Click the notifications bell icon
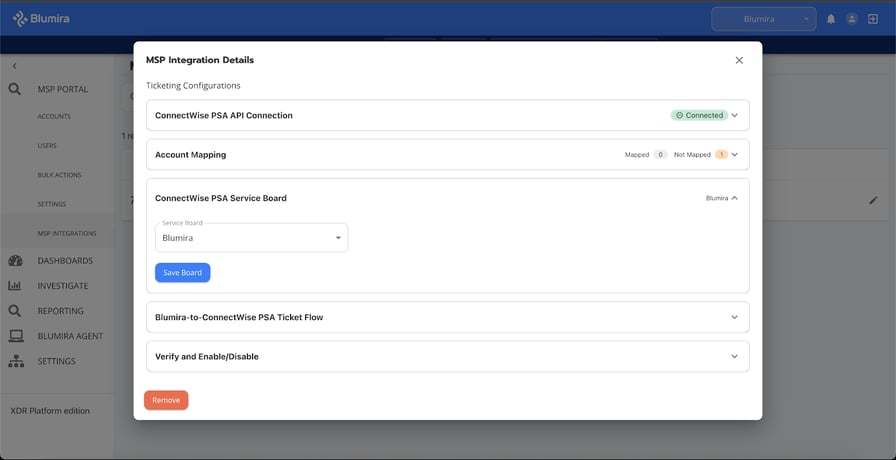This screenshot has height=460, width=896. [830, 19]
